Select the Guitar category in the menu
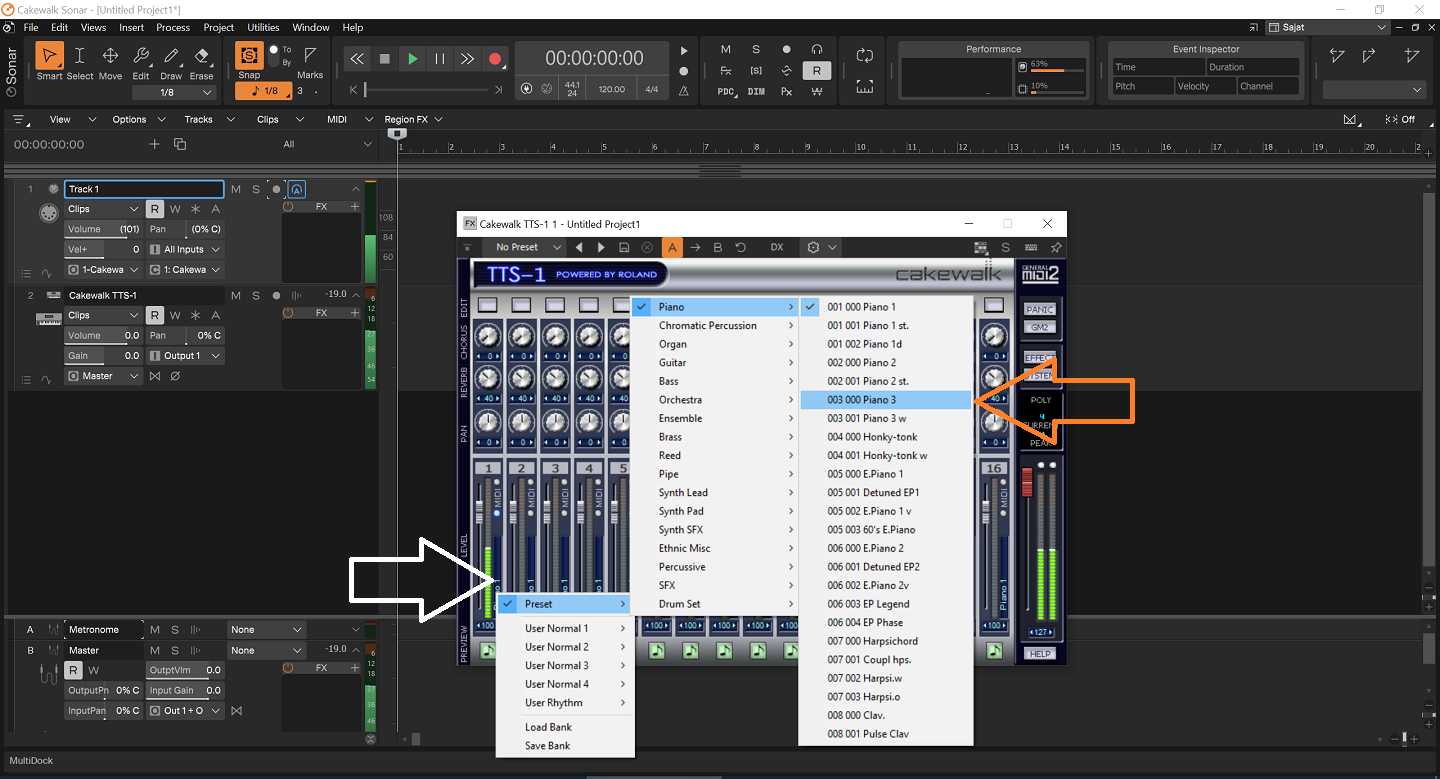The image size is (1440, 779). click(715, 362)
